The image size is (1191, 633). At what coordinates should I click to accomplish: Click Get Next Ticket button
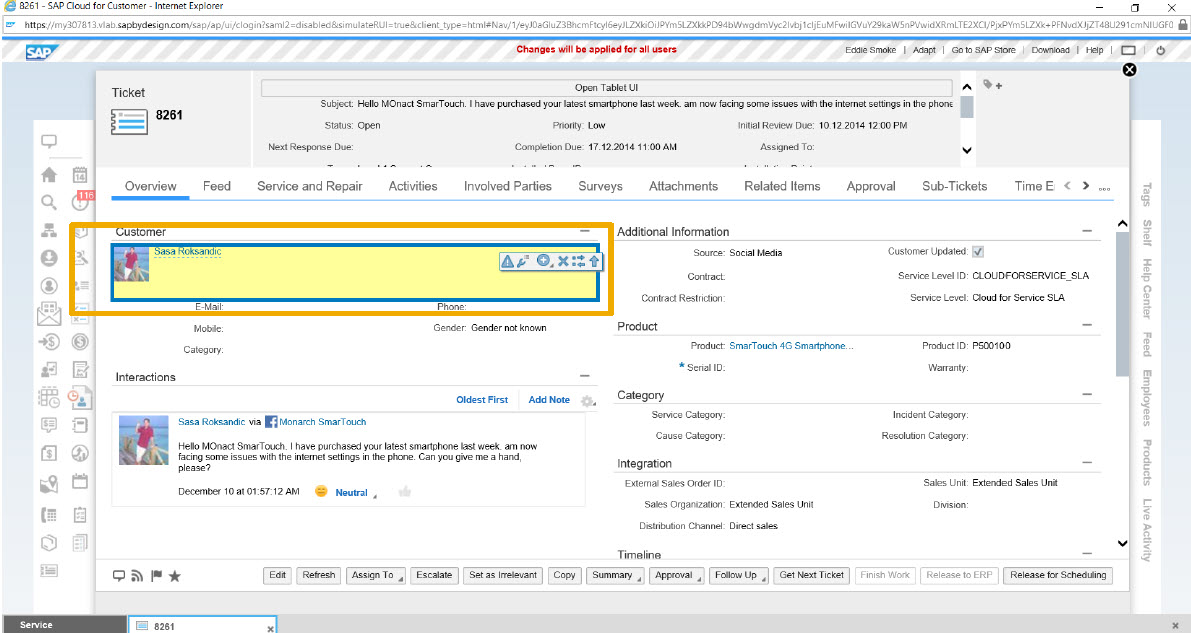pos(811,575)
